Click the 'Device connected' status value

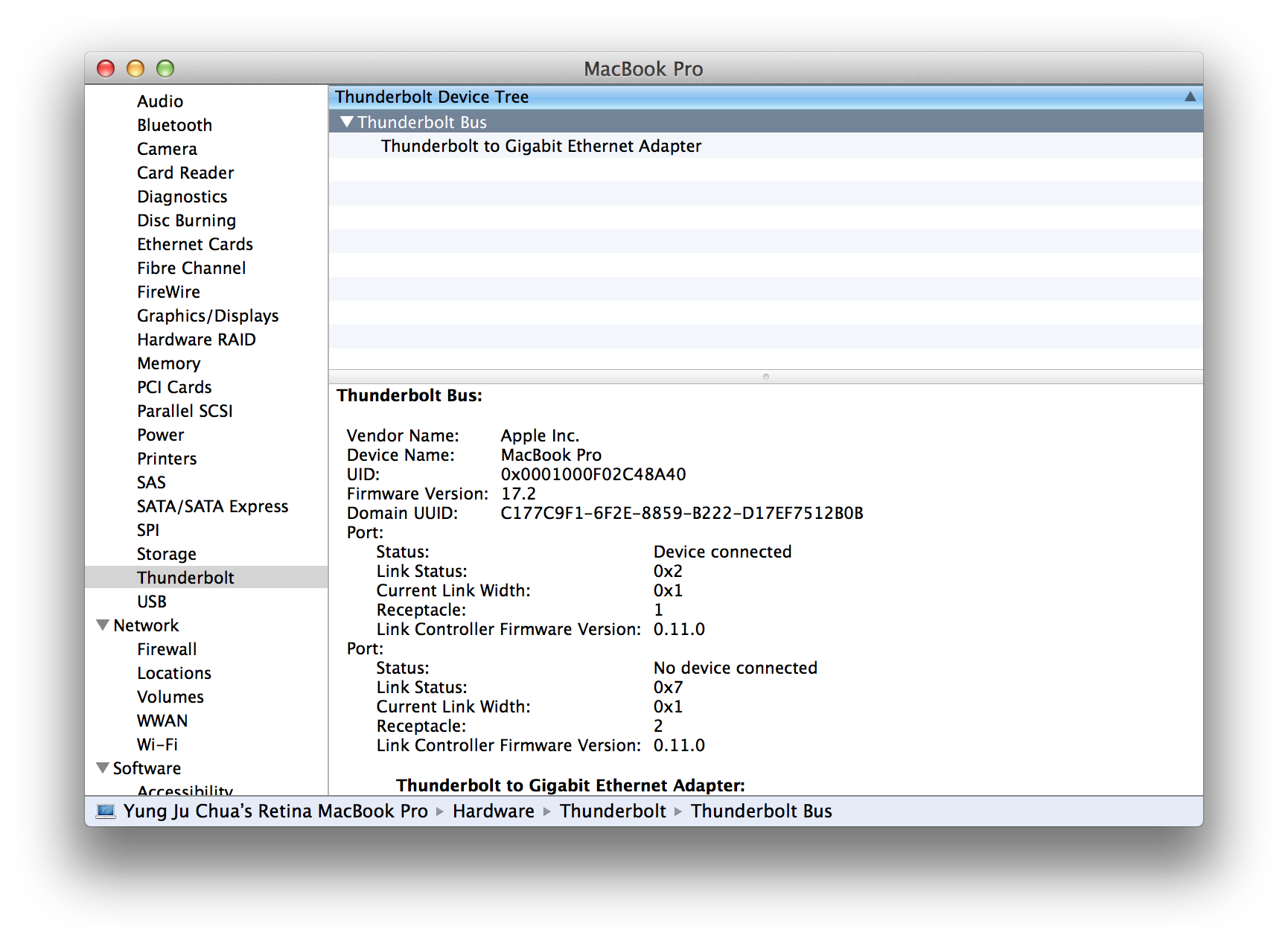coord(722,552)
